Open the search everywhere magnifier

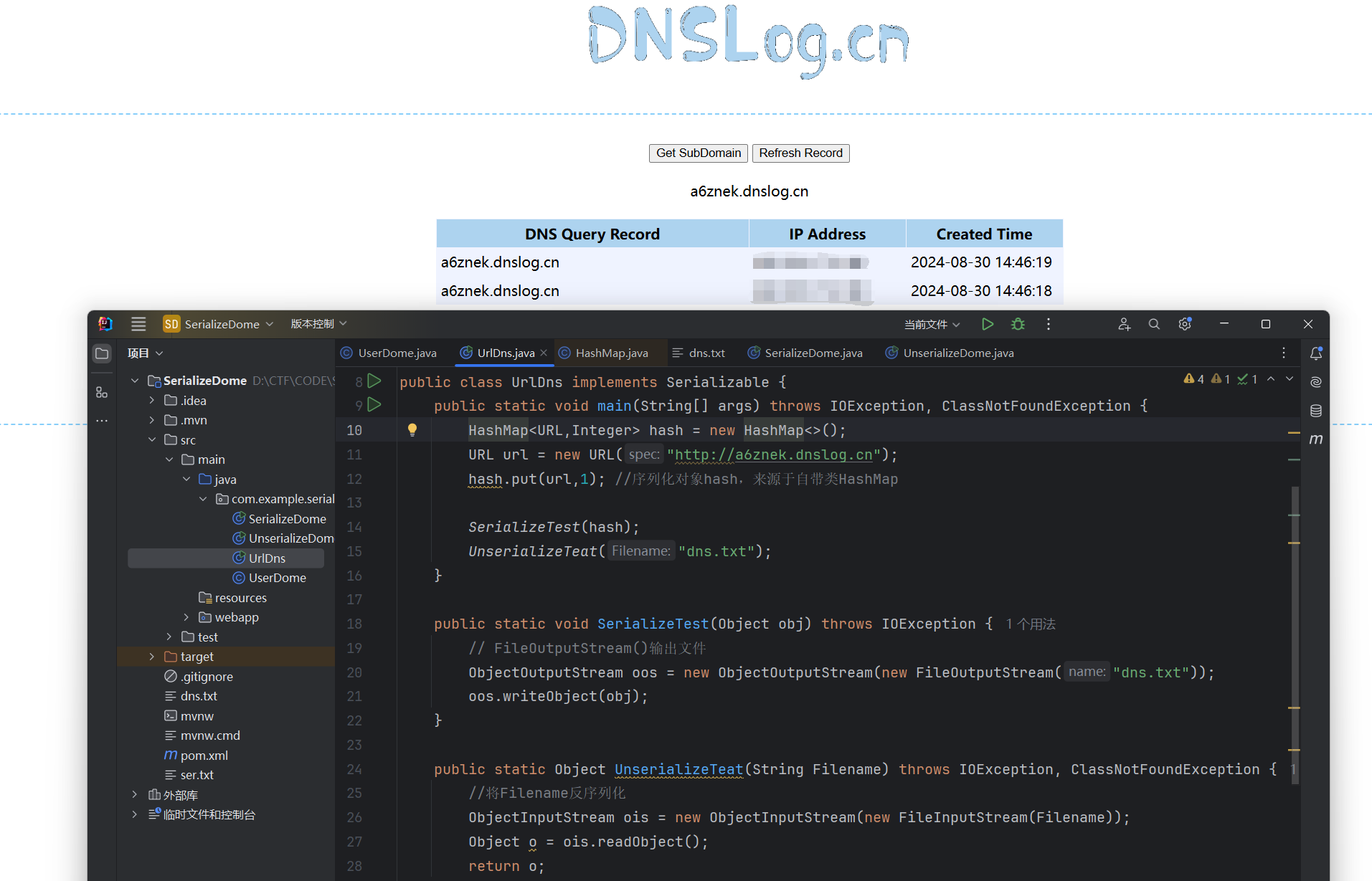(1153, 324)
